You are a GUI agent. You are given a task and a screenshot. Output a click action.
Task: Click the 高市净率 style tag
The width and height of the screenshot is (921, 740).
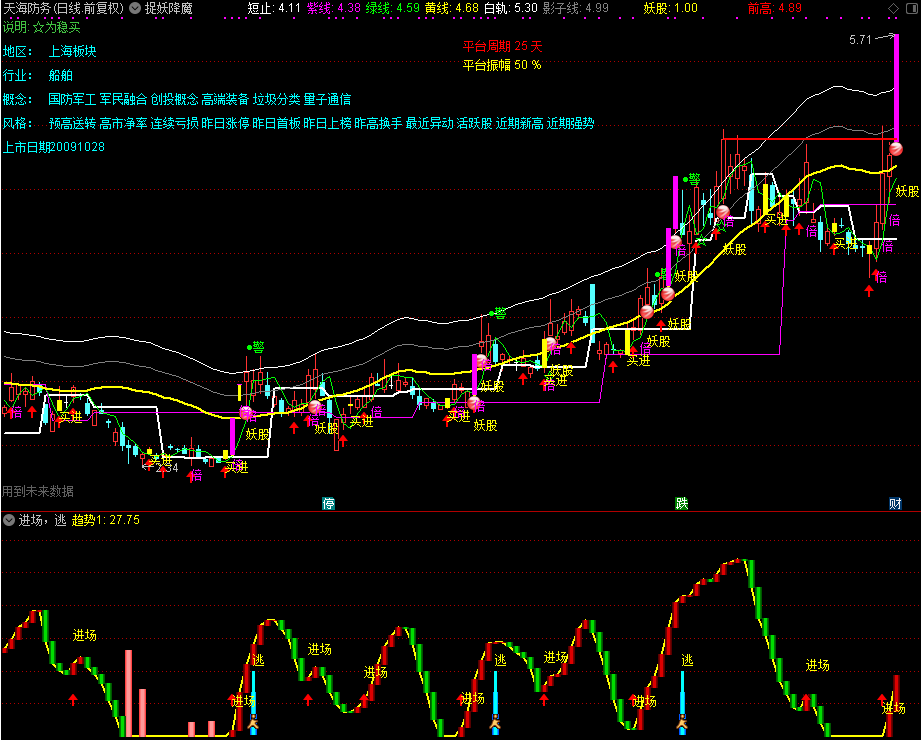(x=123, y=123)
